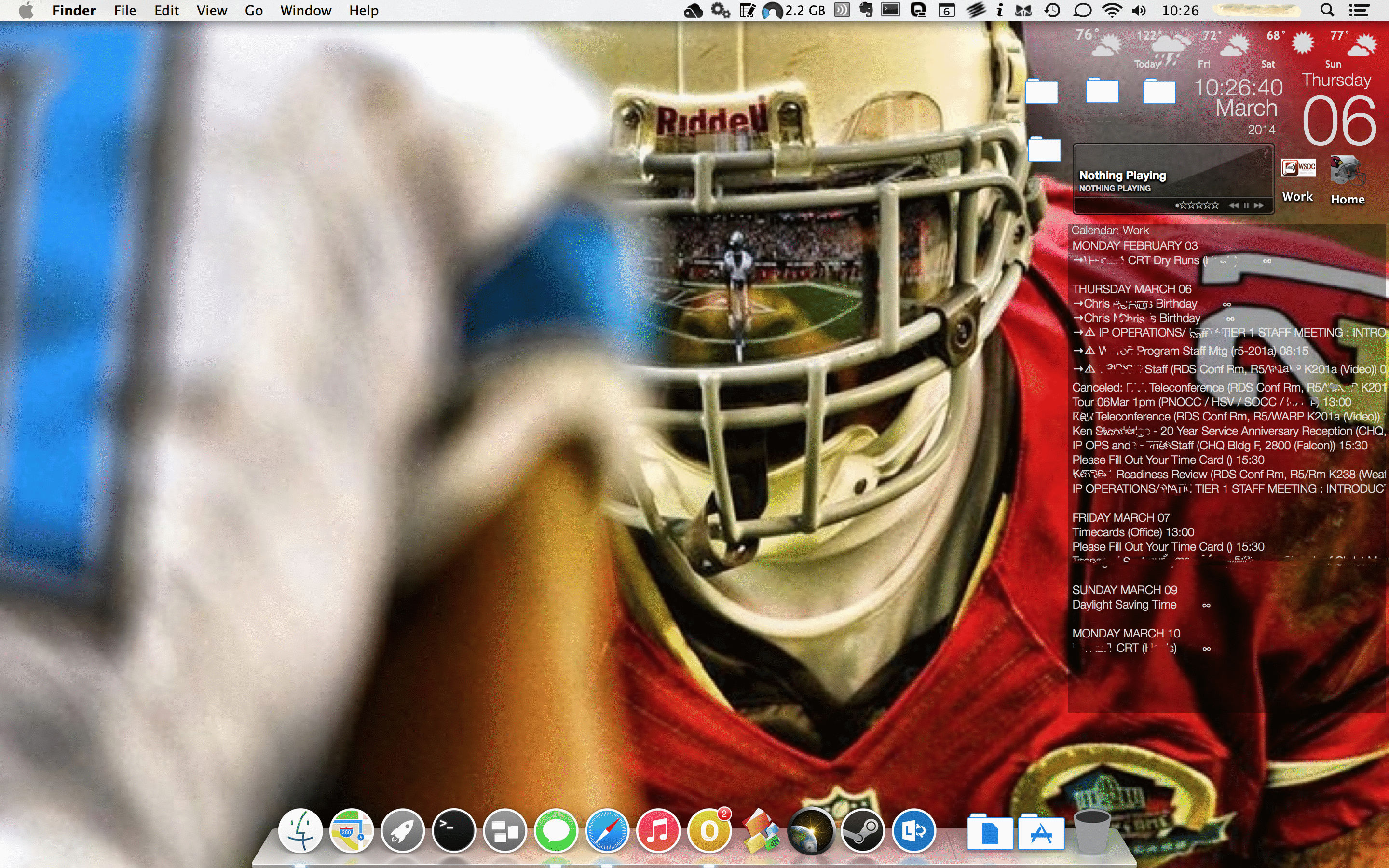Launch Maps from the Dock
Viewport: 1389px width, 868px height.
coord(351,831)
